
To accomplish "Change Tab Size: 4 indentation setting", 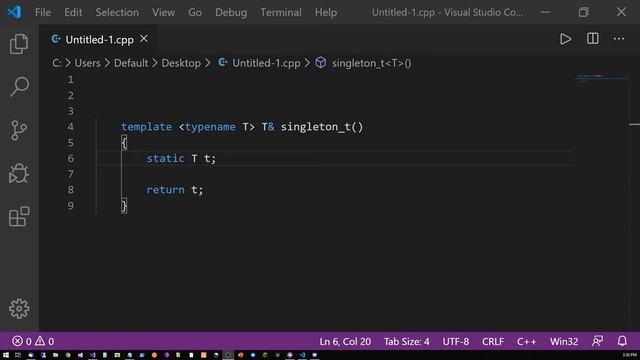I will click(x=407, y=341).
